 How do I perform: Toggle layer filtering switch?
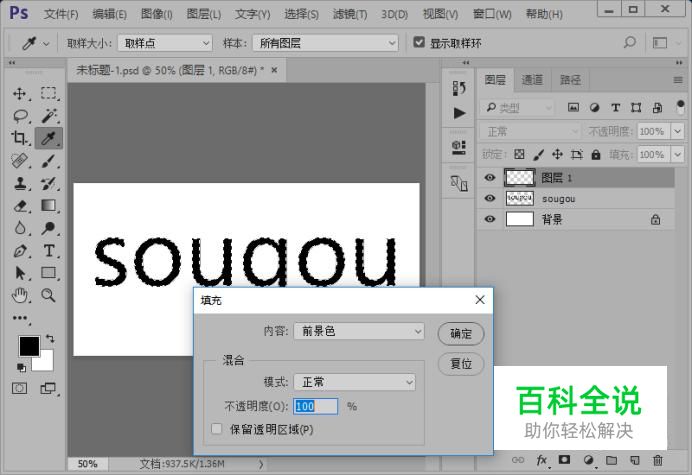[x=680, y=107]
